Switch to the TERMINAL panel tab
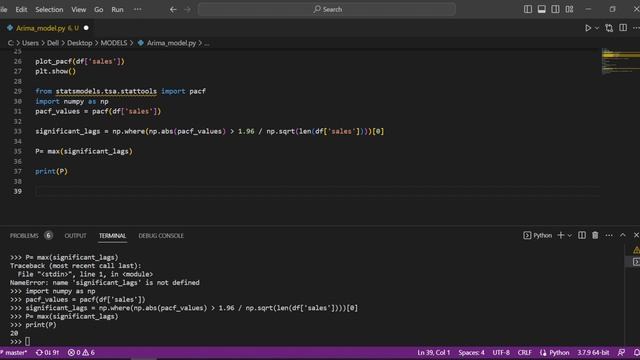This screenshot has height=360, width=640. pos(112,236)
